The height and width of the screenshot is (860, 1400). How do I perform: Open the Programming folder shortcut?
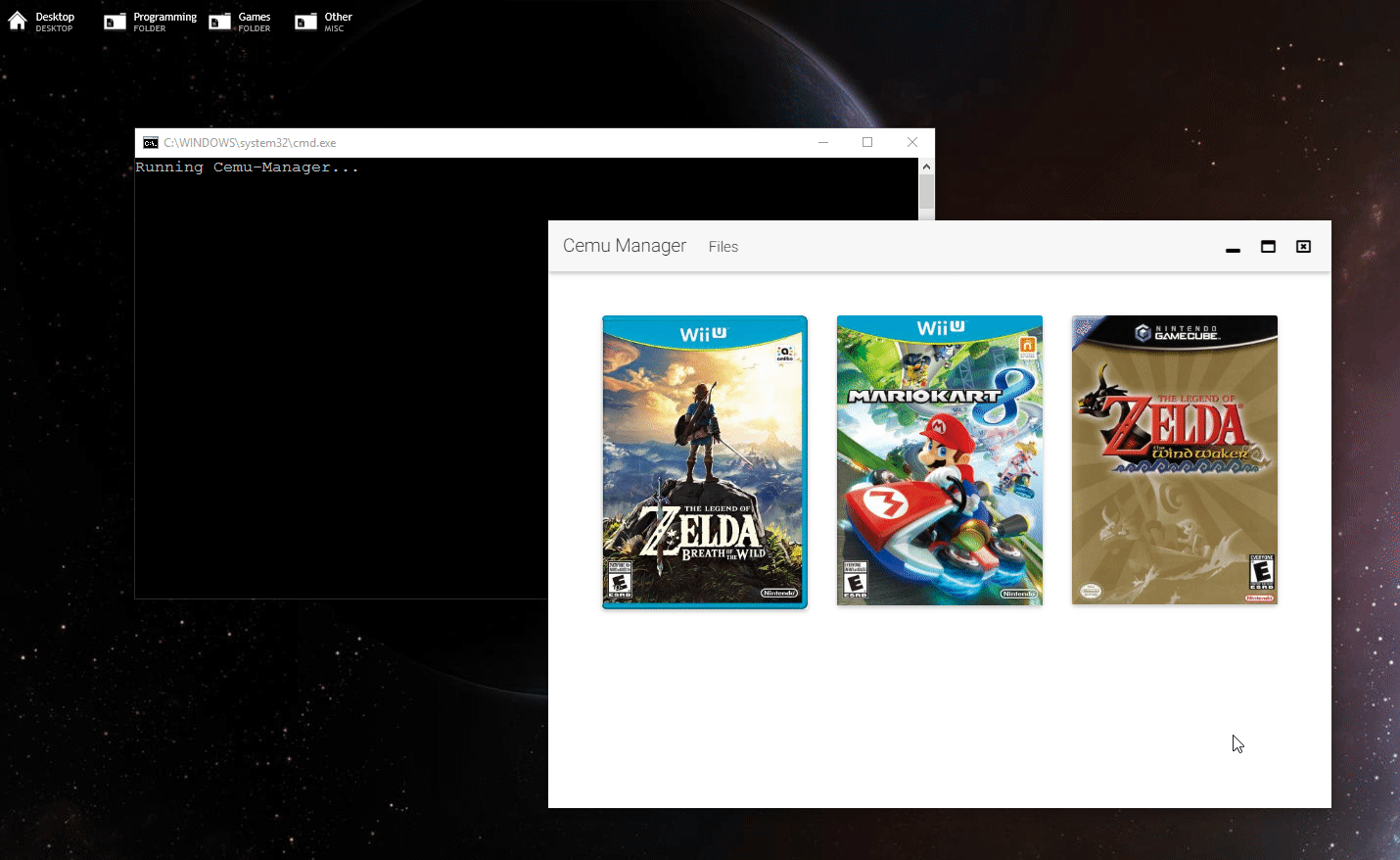coord(151,22)
